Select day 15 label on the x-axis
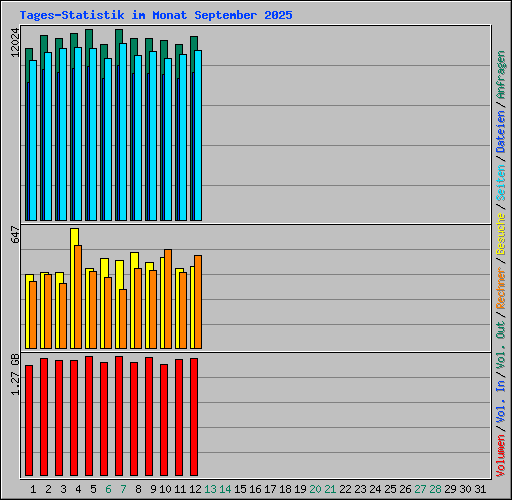Viewport: 512px width, 500px height. tap(240, 489)
